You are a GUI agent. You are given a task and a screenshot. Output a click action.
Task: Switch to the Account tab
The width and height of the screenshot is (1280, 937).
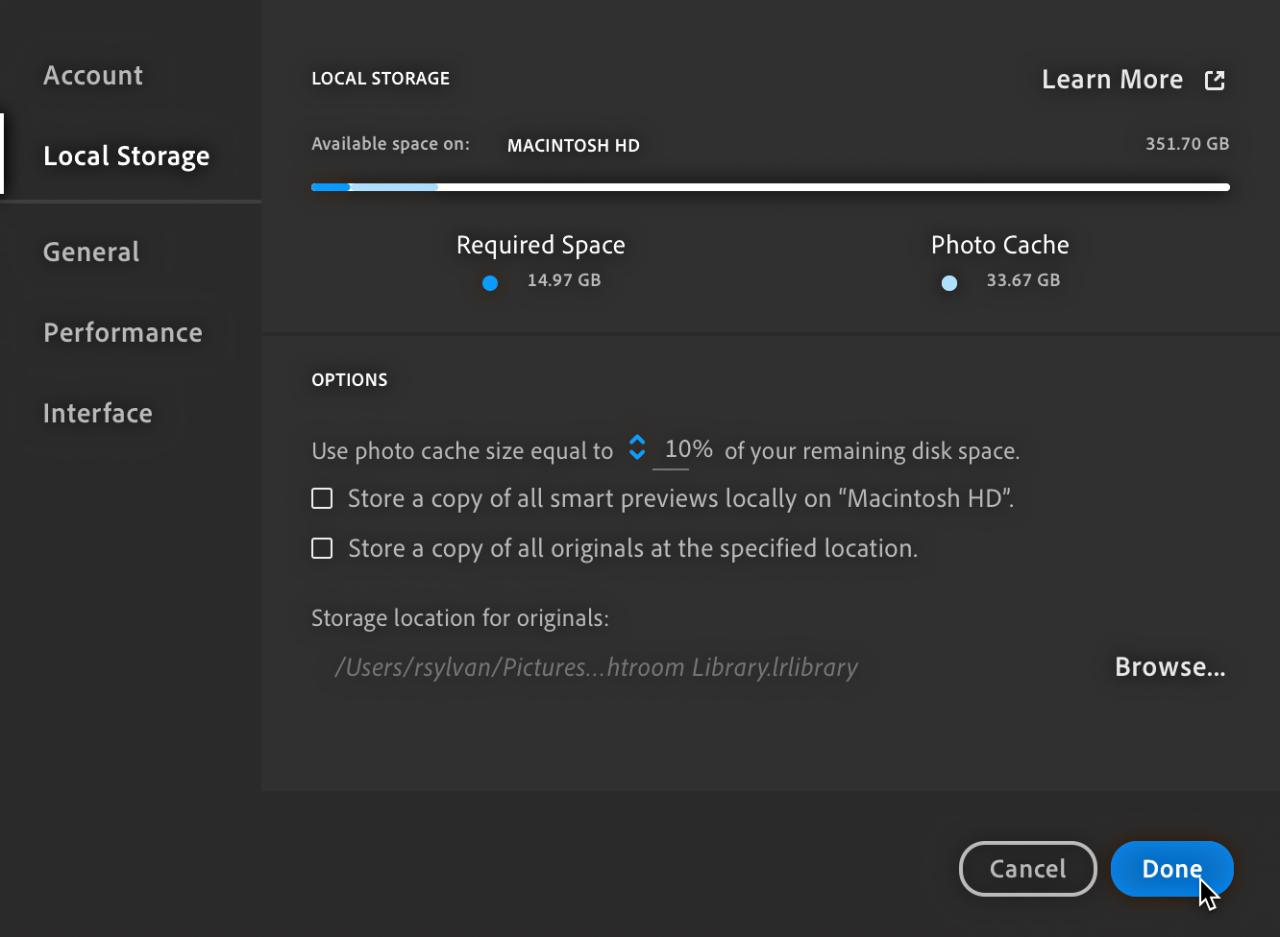(93, 75)
